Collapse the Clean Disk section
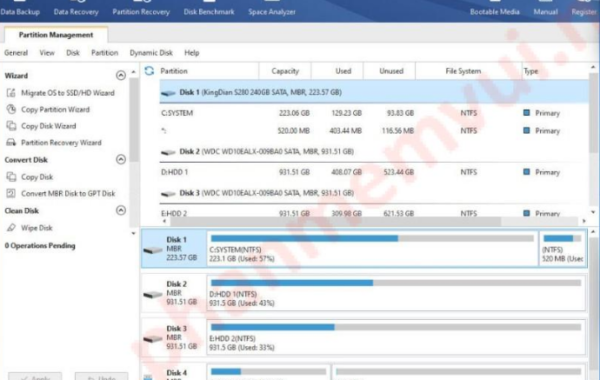The width and height of the screenshot is (600, 380). point(121,210)
